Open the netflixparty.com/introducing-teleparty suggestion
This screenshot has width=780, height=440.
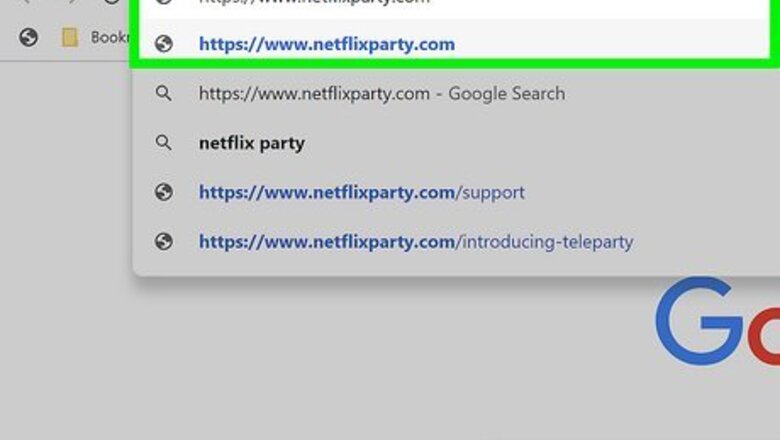(x=415, y=241)
